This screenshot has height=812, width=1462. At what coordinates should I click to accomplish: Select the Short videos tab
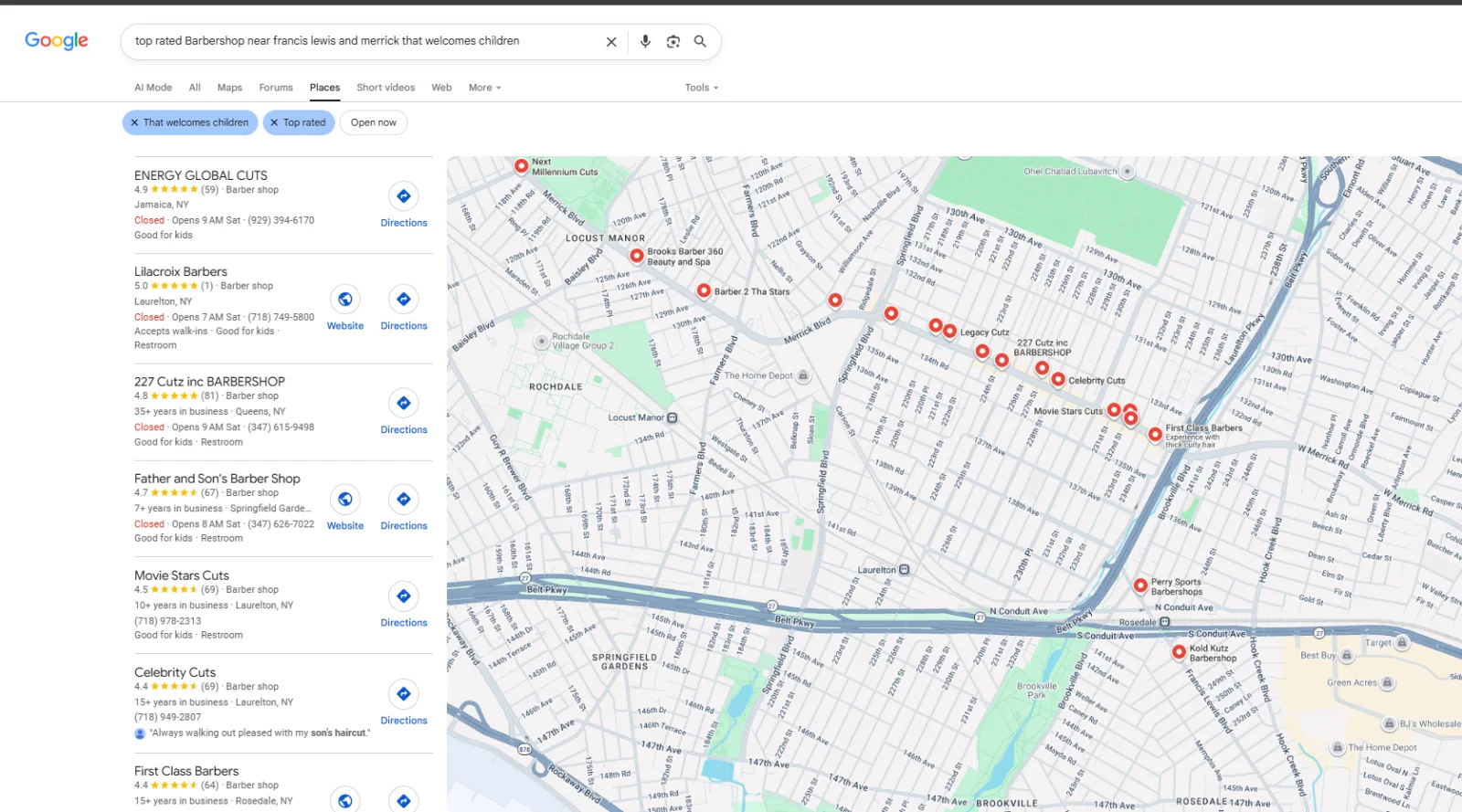coord(386,88)
